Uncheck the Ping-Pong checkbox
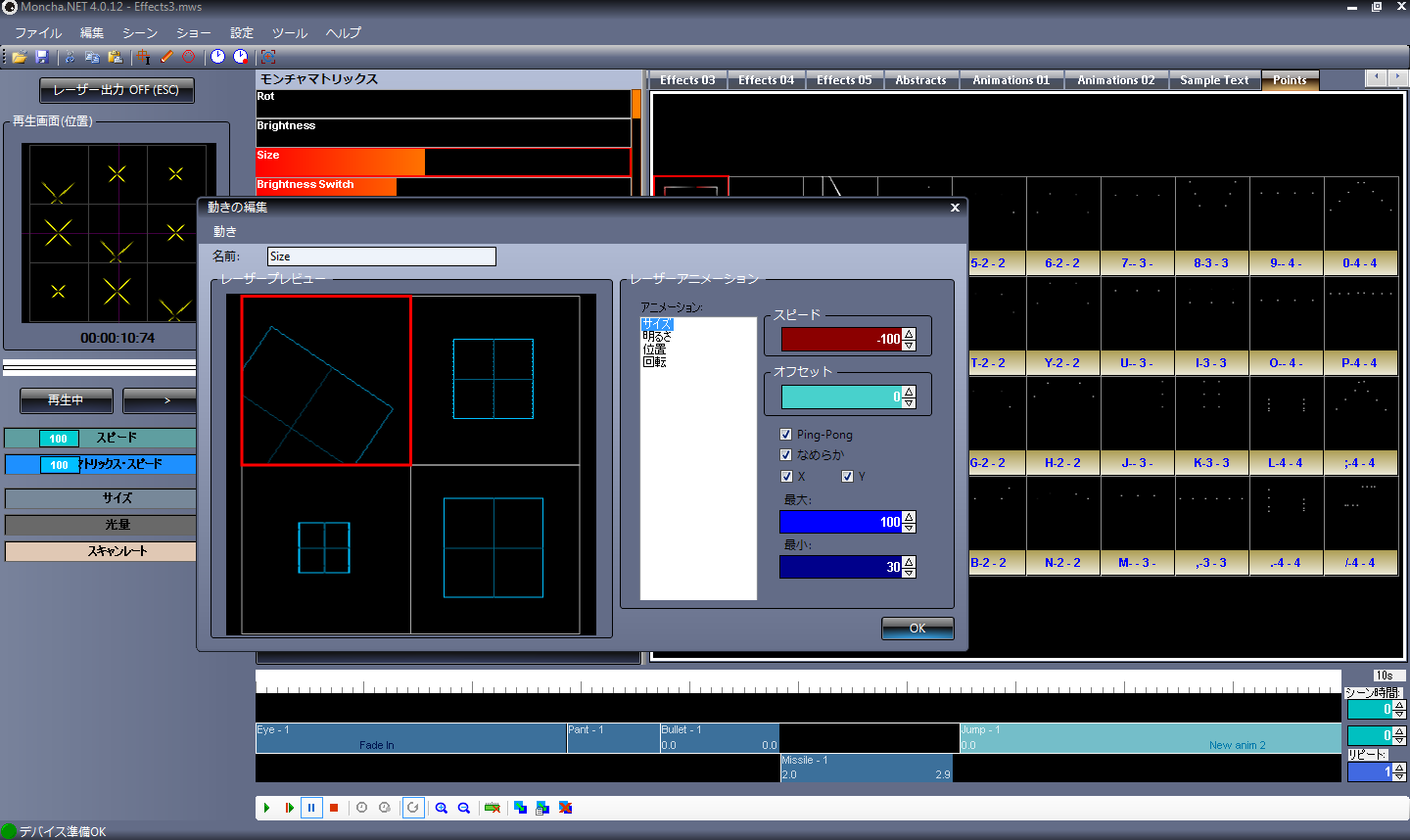This screenshot has width=1410, height=840. pos(786,435)
